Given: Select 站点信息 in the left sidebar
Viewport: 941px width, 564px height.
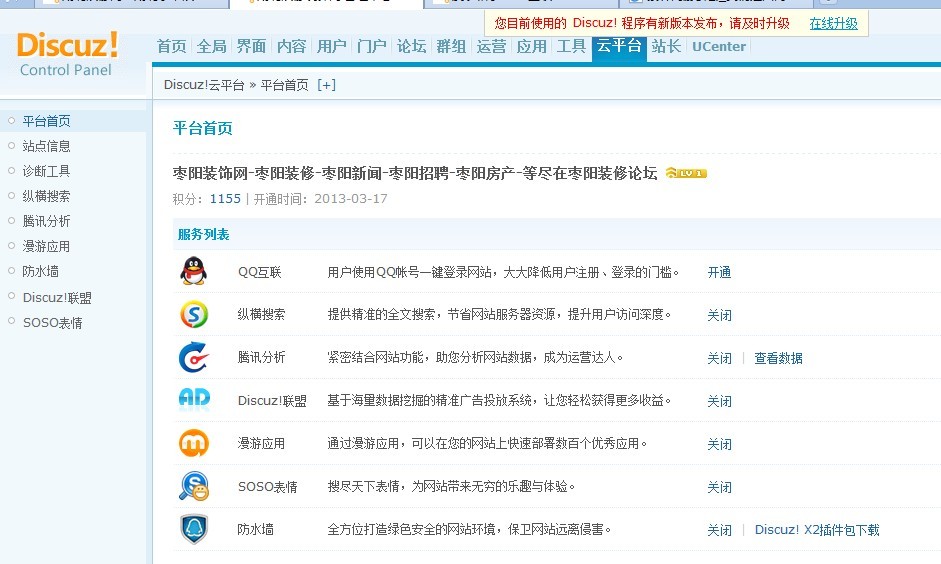Looking at the screenshot, I should (x=46, y=146).
